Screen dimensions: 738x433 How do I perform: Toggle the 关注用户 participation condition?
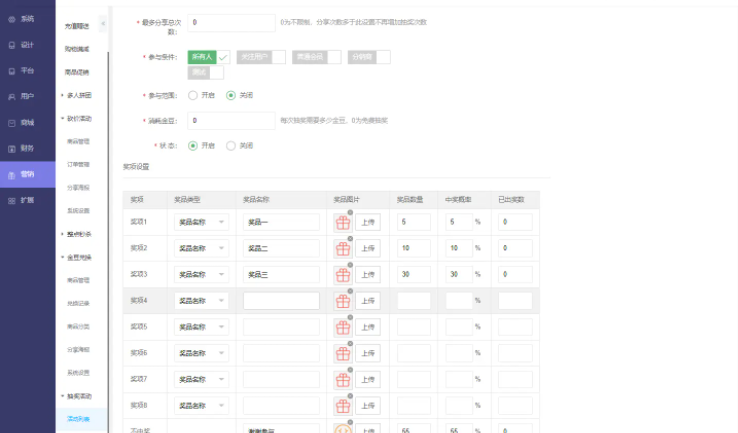point(261,57)
